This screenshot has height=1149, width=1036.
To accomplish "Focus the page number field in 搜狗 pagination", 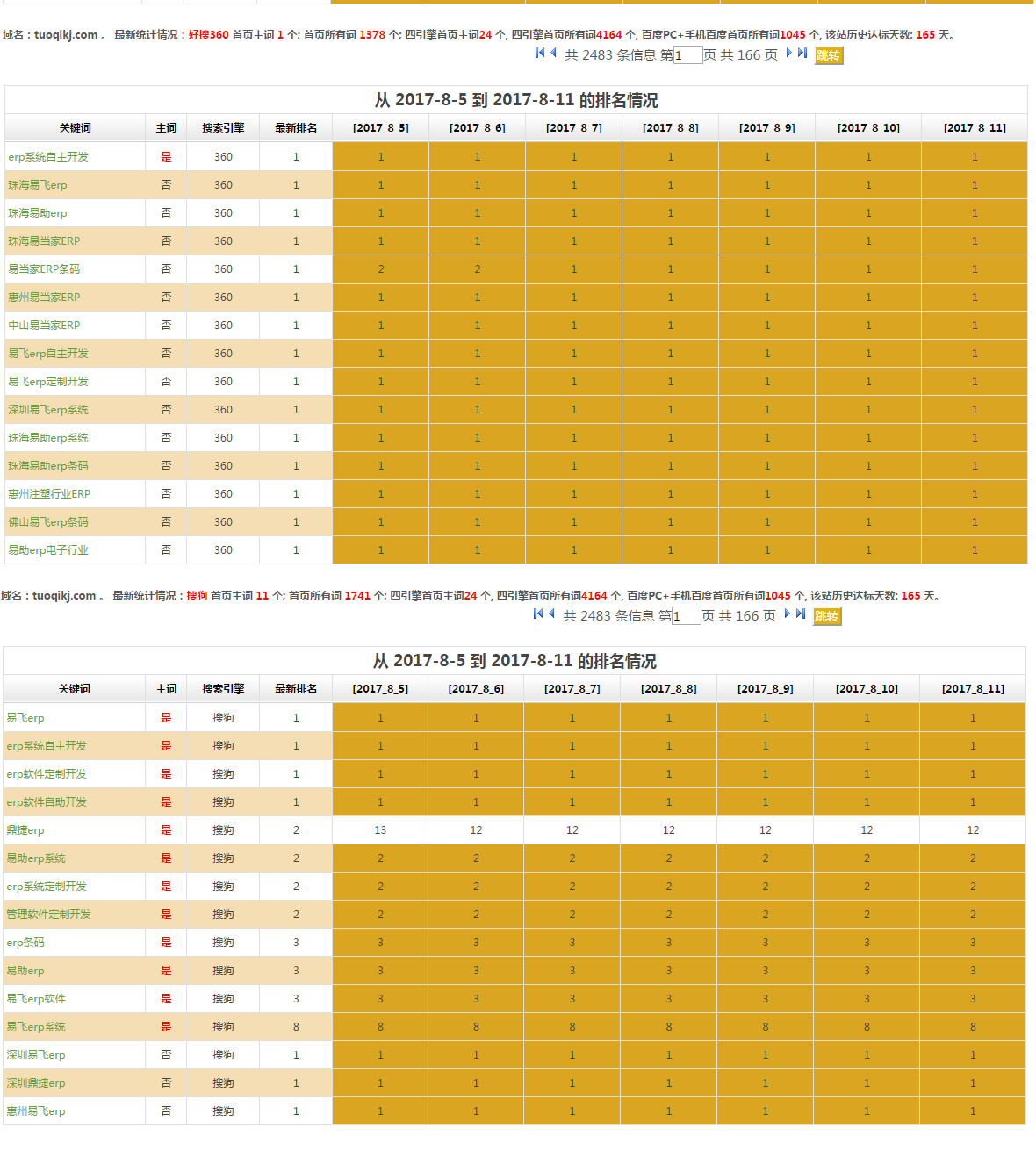I will click(x=686, y=616).
